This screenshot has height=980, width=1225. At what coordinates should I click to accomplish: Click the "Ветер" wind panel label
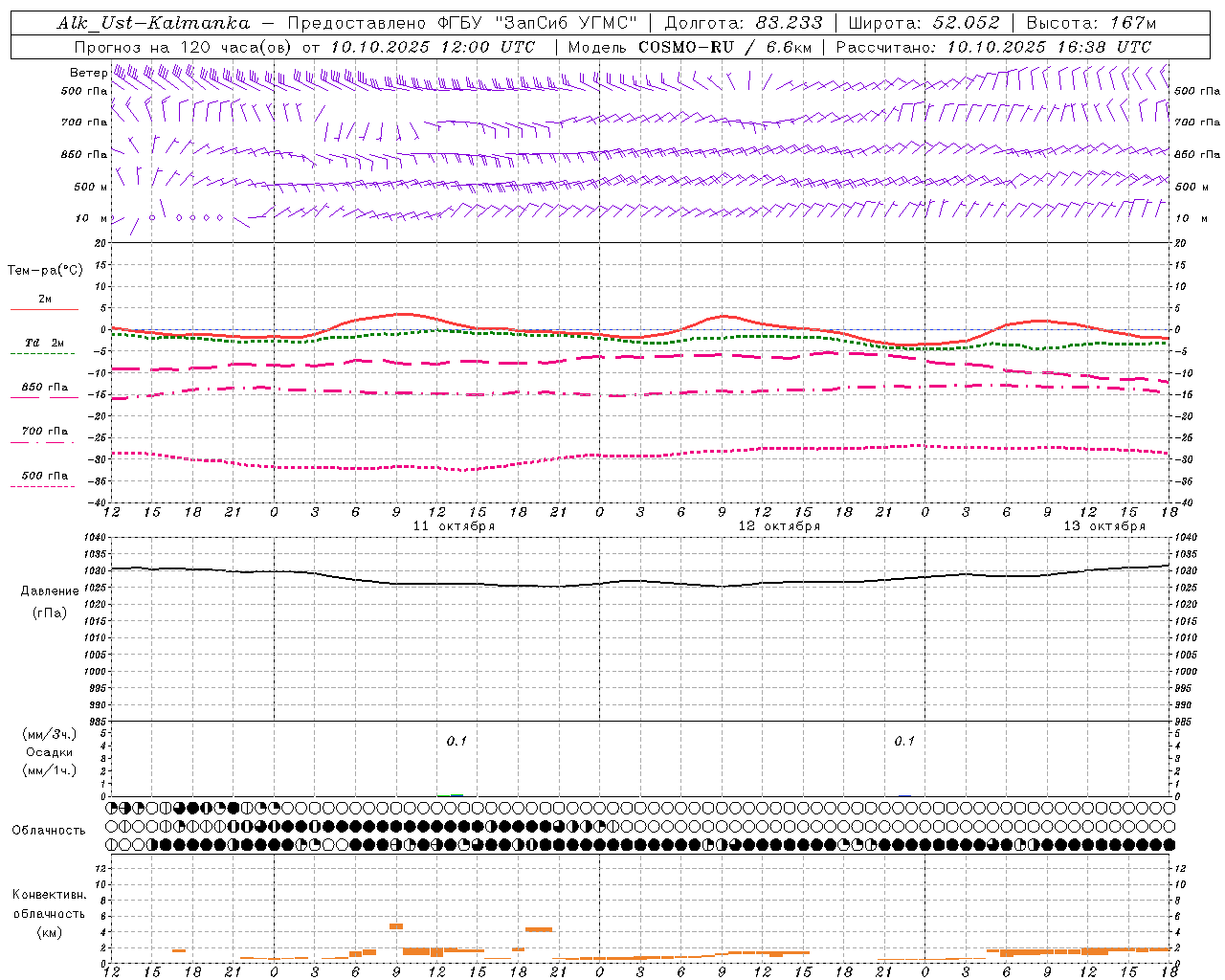[x=88, y=73]
